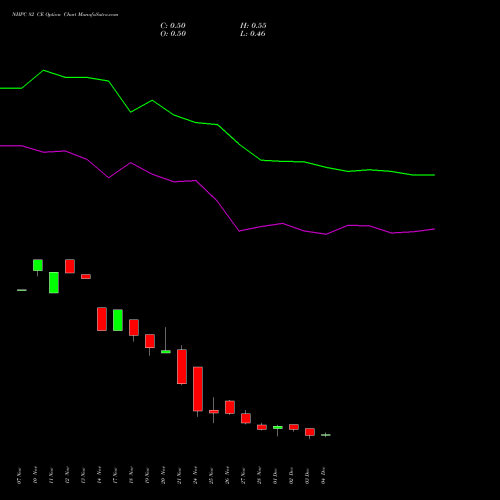Click the red candle above 12 Nov
This screenshot has height=500, width=500.
70,266
